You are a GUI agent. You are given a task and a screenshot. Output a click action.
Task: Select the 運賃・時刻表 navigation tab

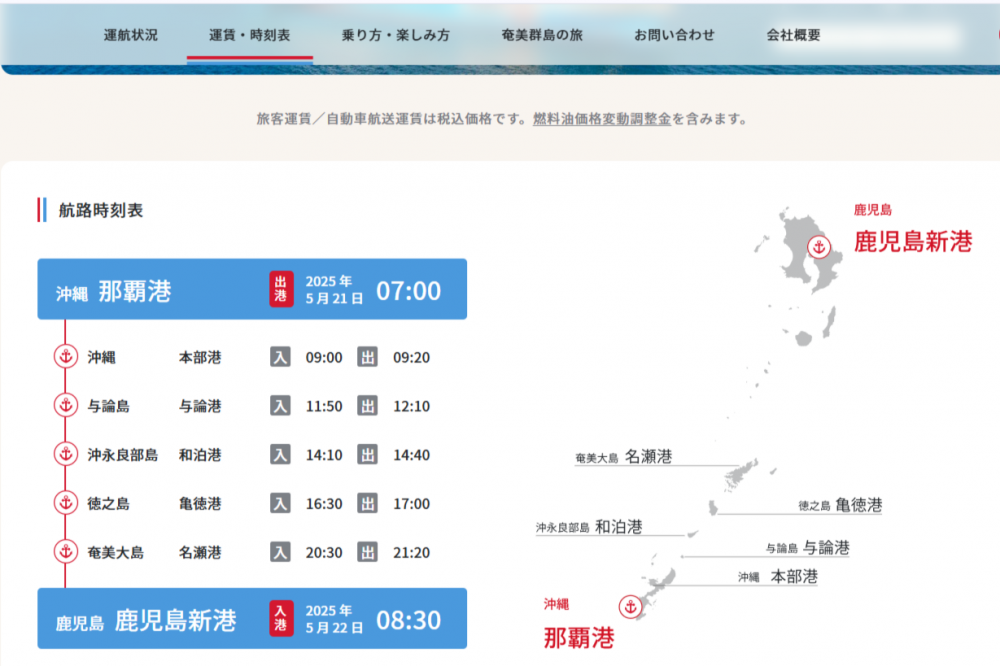click(250, 35)
